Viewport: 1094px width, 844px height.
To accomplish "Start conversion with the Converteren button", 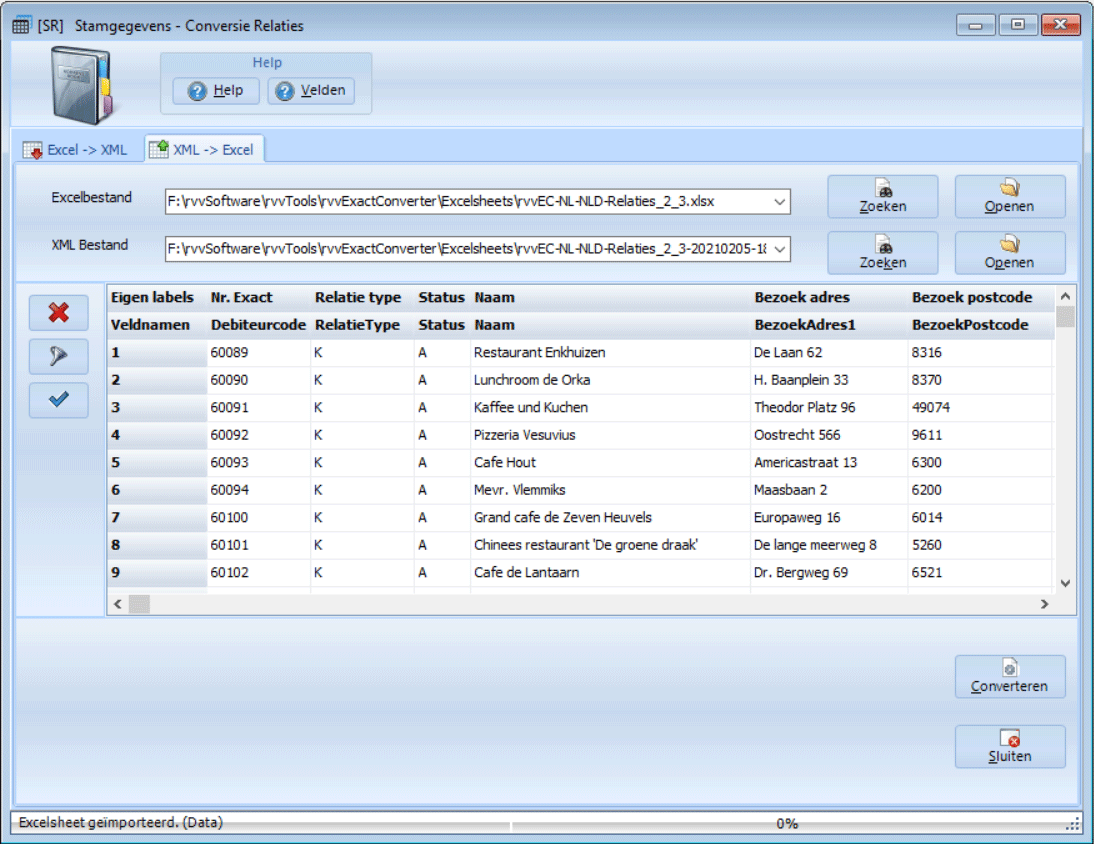I will (x=1010, y=677).
